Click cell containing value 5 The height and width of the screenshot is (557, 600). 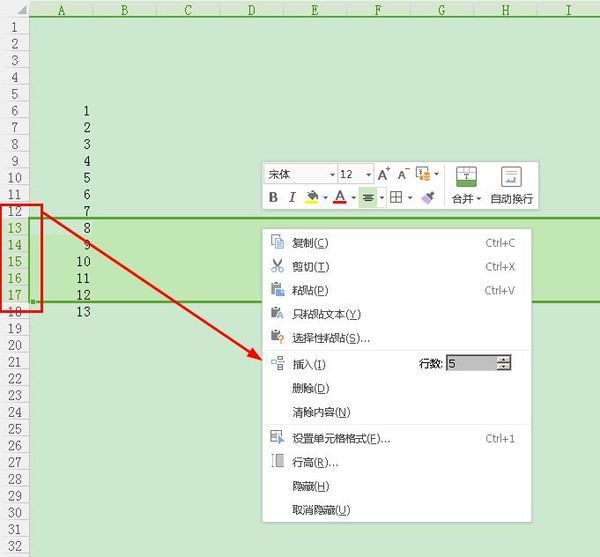62,178
